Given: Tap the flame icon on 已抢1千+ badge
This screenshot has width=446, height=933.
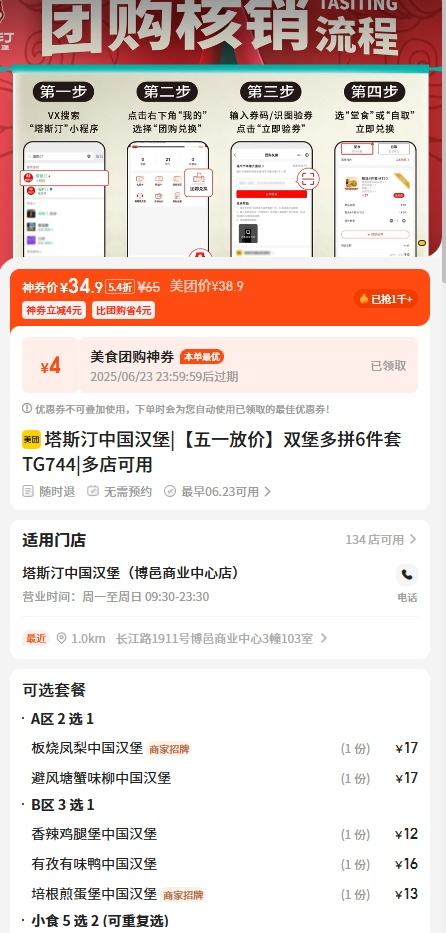Looking at the screenshot, I should point(364,299).
